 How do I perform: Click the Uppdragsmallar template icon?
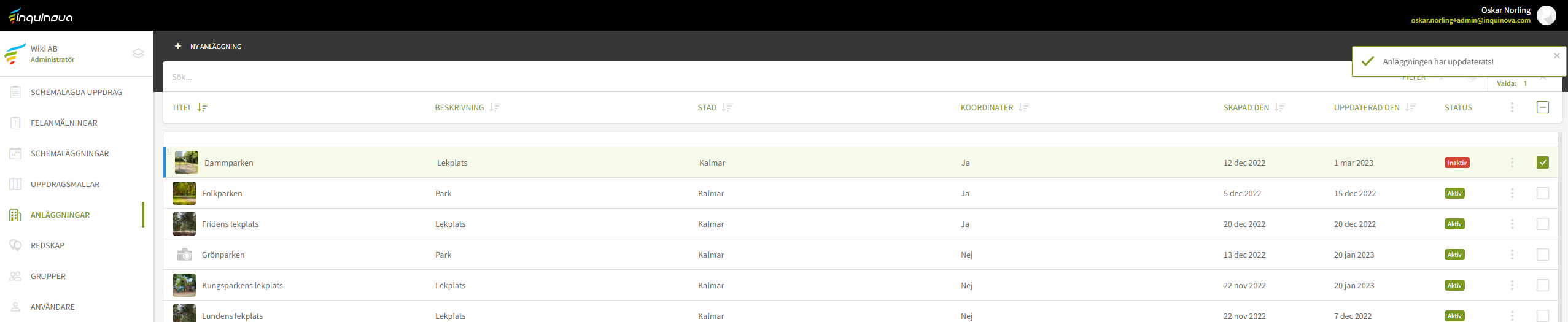(15, 184)
